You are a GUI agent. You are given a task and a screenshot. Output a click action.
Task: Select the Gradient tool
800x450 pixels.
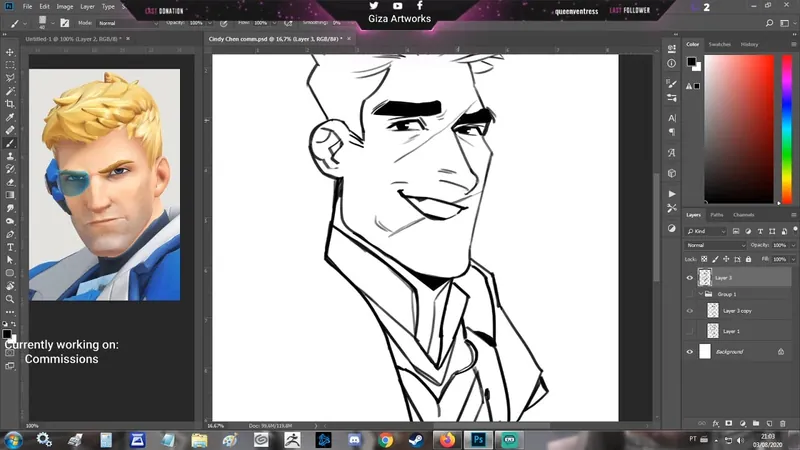[x=10, y=195]
